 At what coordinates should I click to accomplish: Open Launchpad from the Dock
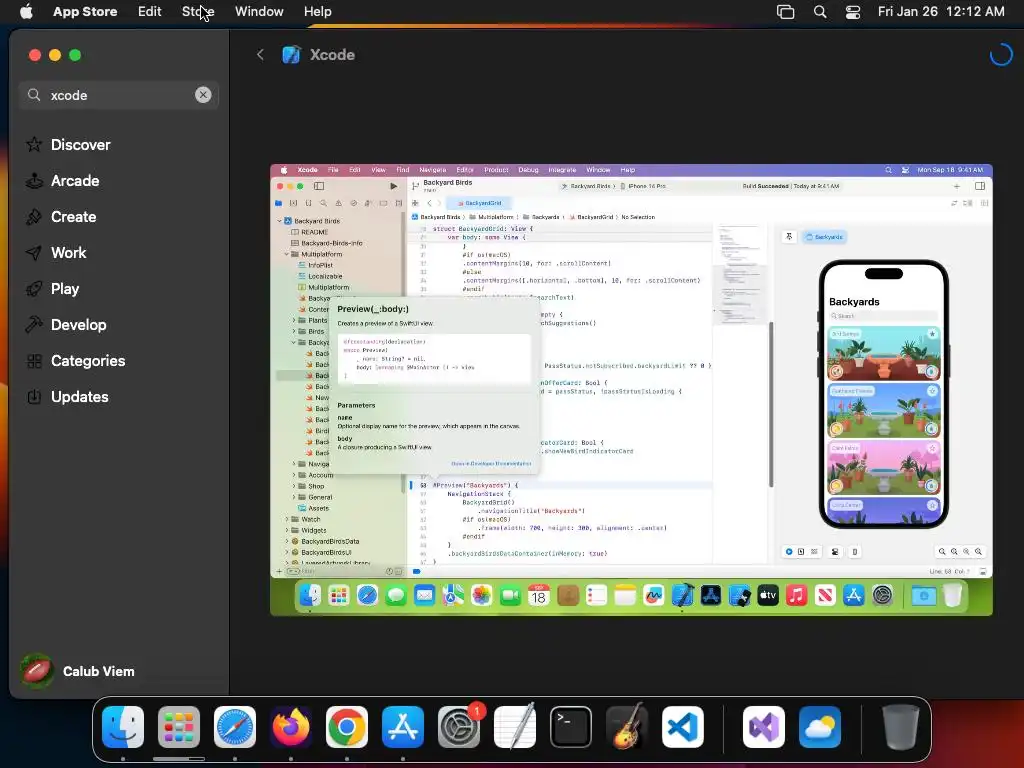[x=179, y=727]
